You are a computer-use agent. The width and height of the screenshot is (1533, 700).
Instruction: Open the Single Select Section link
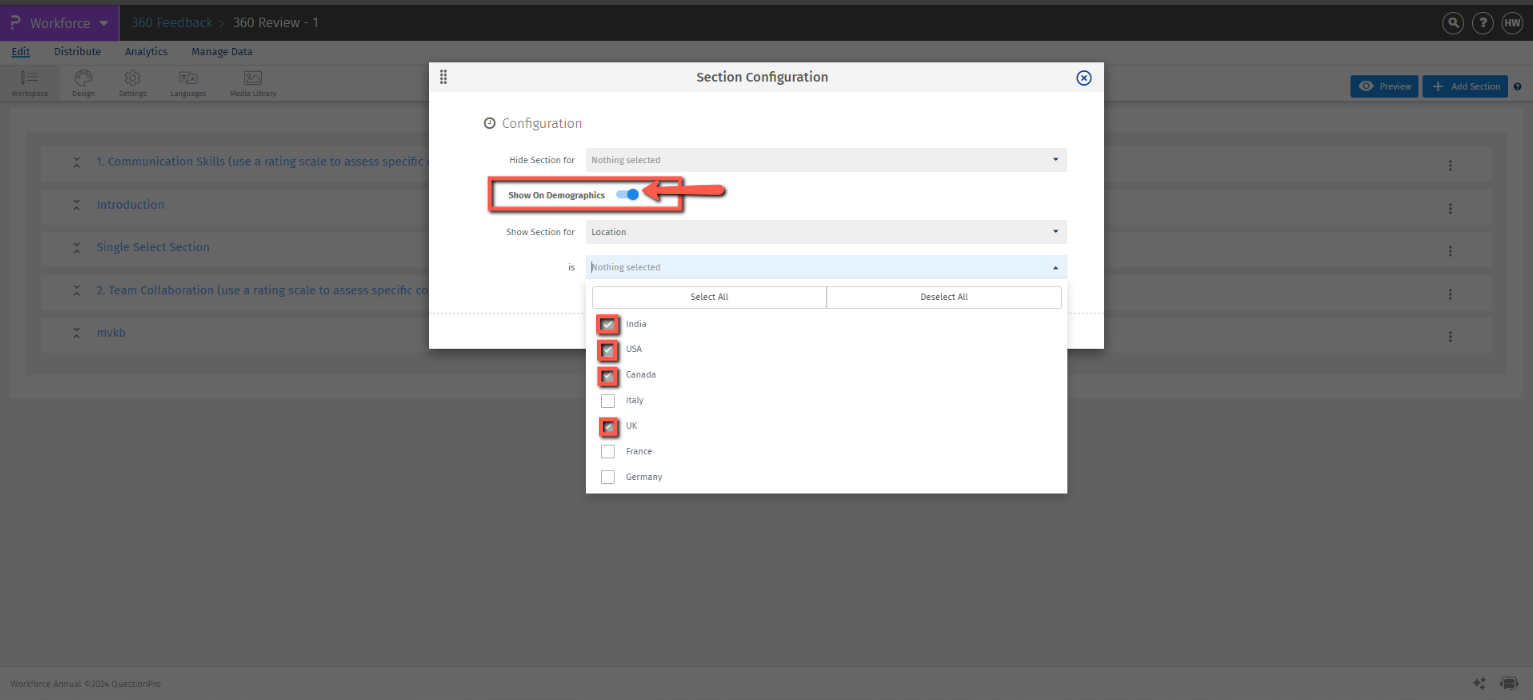pos(153,247)
